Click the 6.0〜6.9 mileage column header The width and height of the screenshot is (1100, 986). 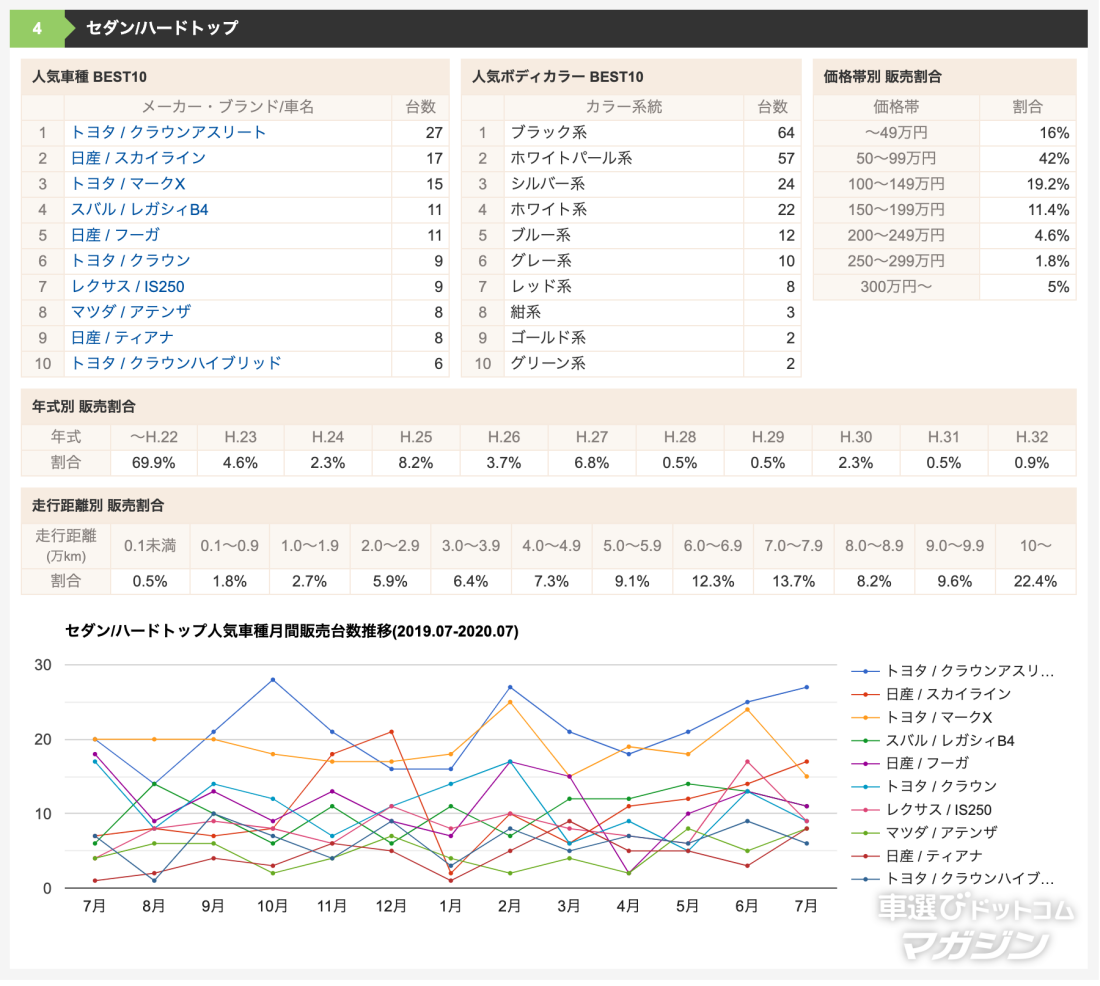(x=713, y=546)
